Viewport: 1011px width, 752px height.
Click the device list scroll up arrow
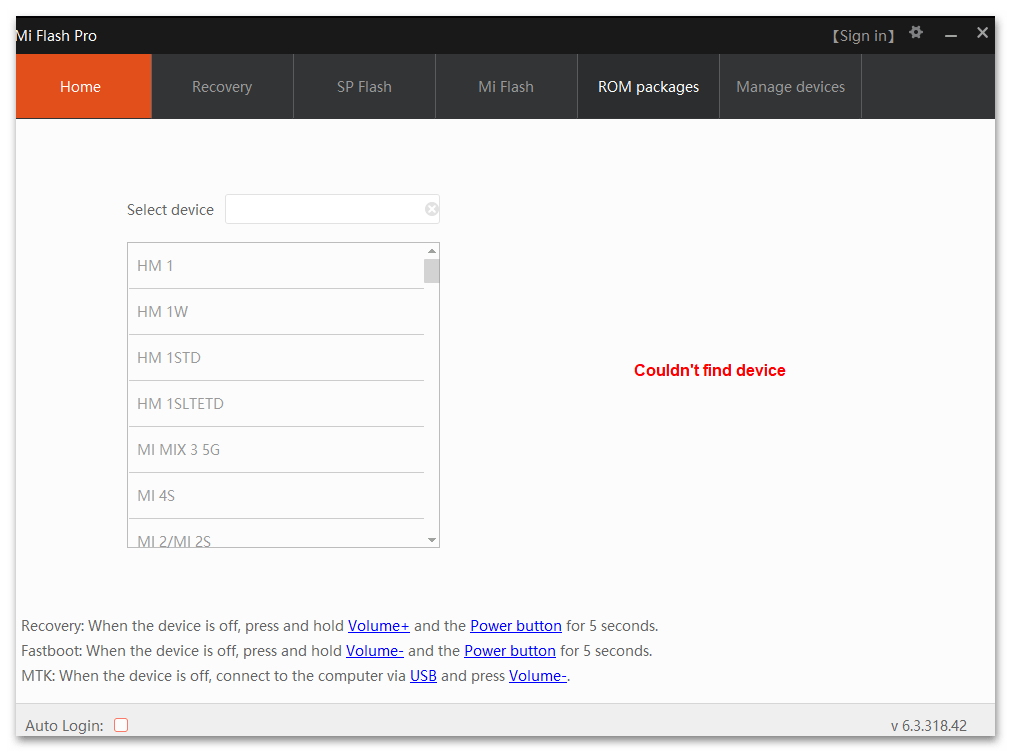tap(431, 251)
